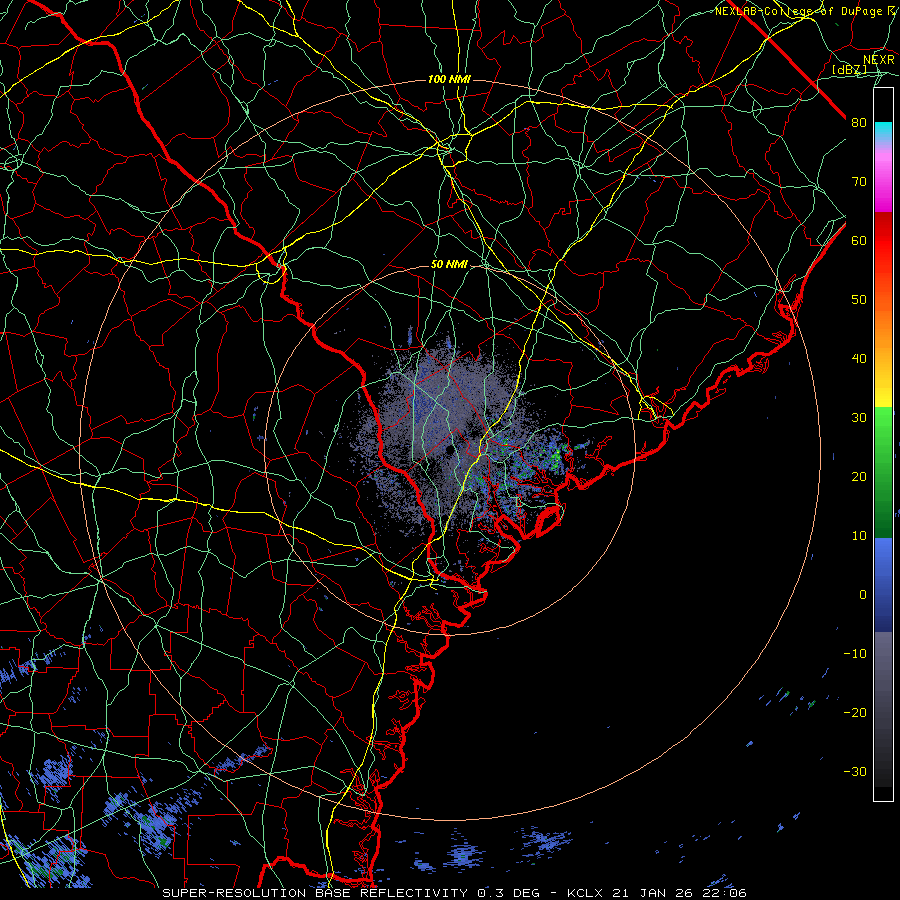Click the Super-Resolution Base Reflectivity caption
The height and width of the screenshot is (900, 900).
click(x=315, y=893)
